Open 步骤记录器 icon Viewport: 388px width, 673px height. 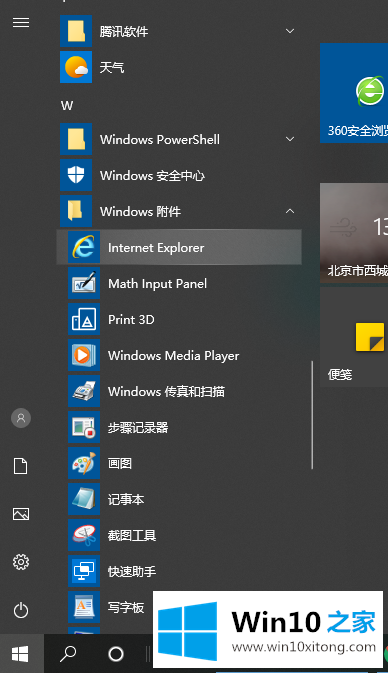[84, 427]
